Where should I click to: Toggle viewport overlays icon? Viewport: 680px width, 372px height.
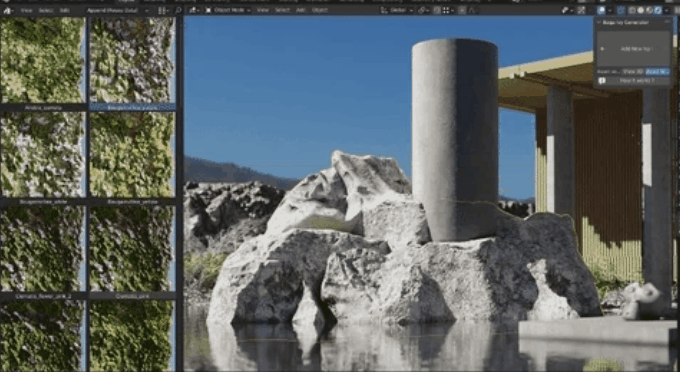[x=601, y=10]
